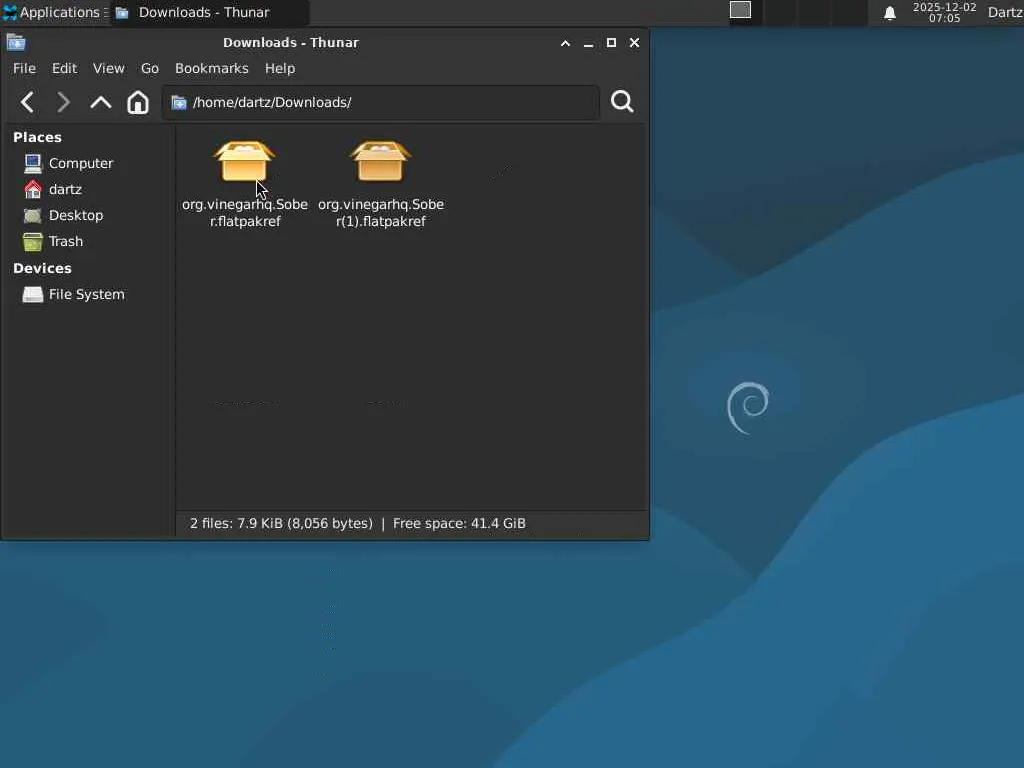1024x768 pixels.
Task: Select org.vinegarhq.Sober(1).flatpakref package icon
Action: [381, 161]
